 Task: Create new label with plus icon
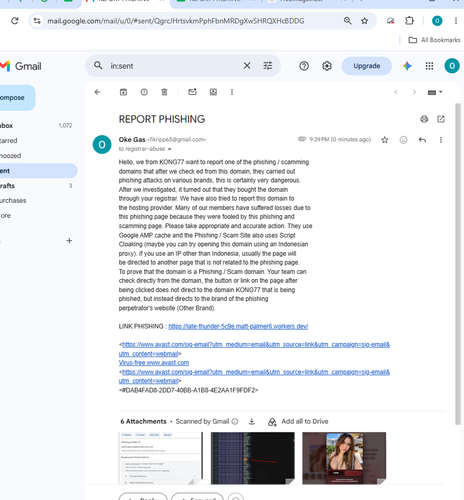point(69,241)
